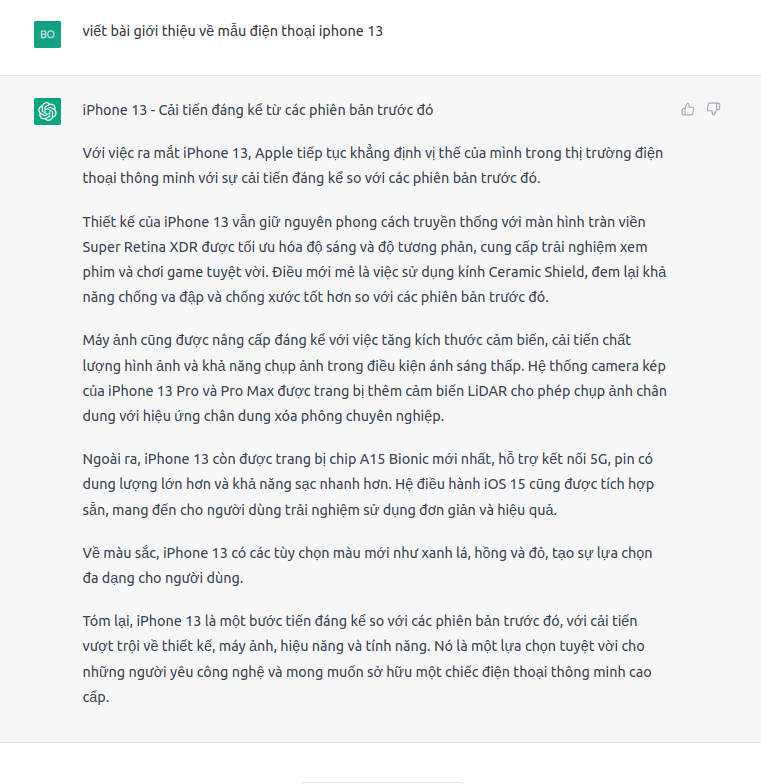This screenshot has width=761, height=784.
Task: Click the ChatGPT logo avatar
Action: (x=47, y=111)
